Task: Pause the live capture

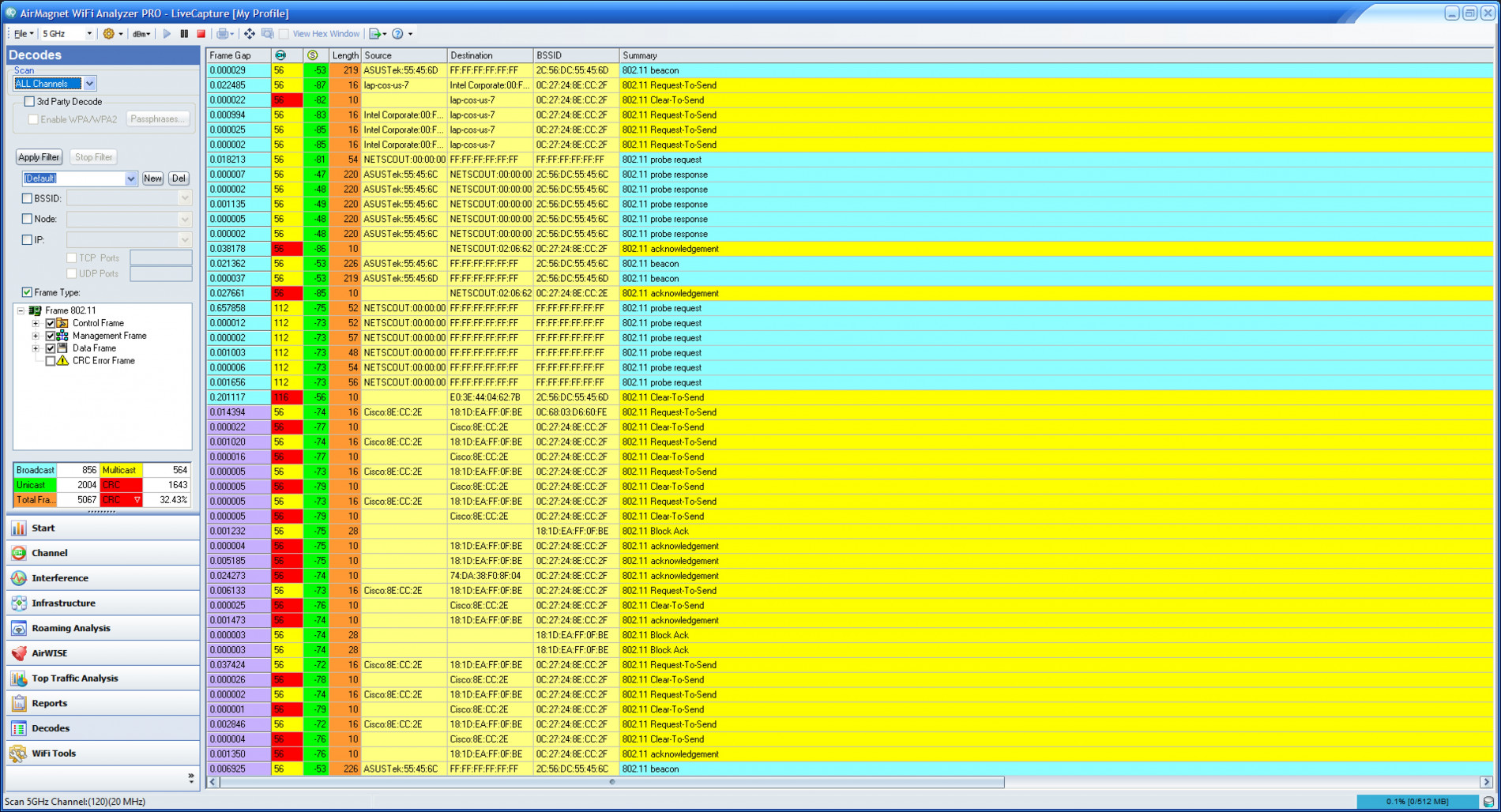Action: pyautogui.click(x=184, y=34)
